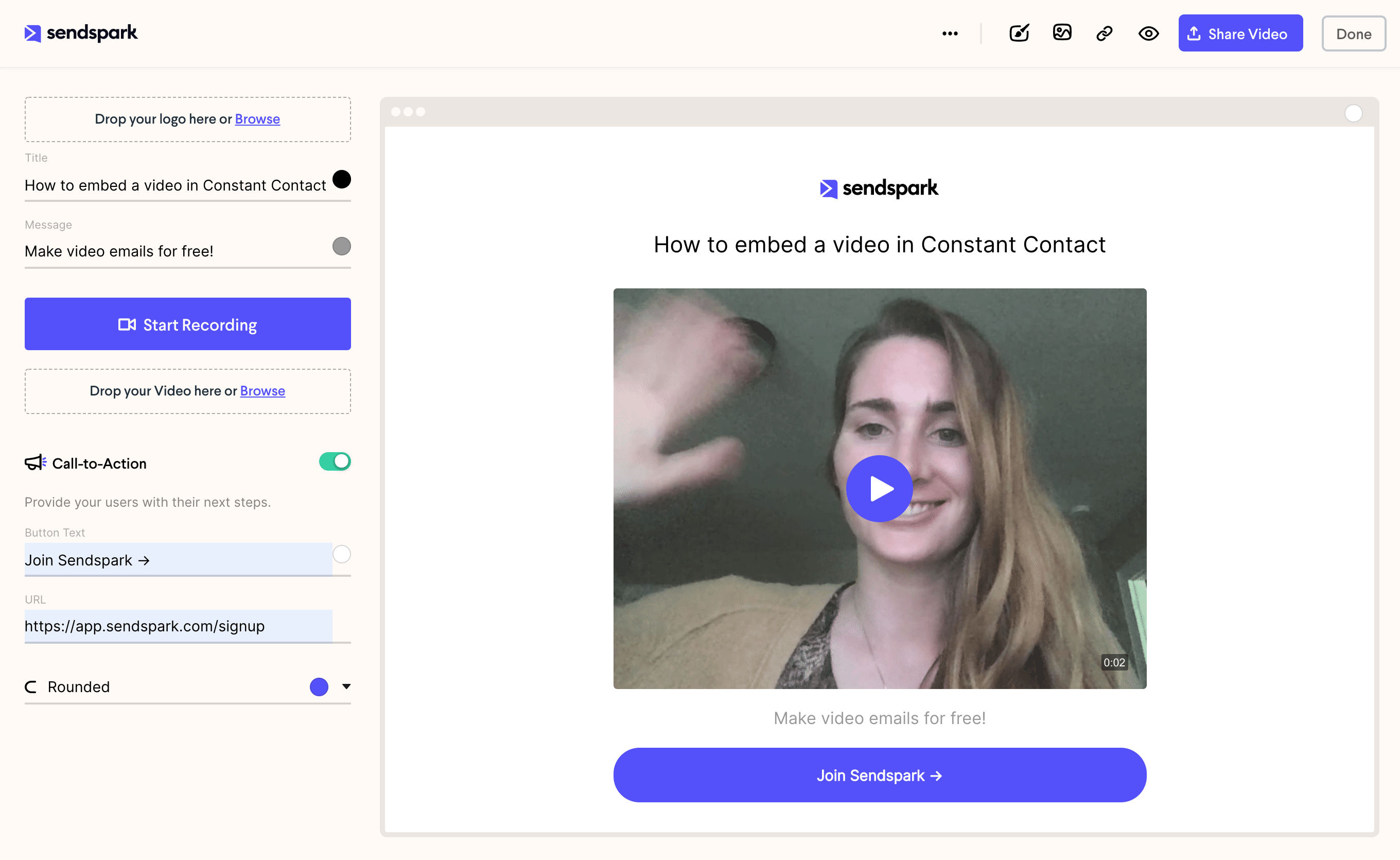
Task: Click the logo drop zone box
Action: coord(187,119)
